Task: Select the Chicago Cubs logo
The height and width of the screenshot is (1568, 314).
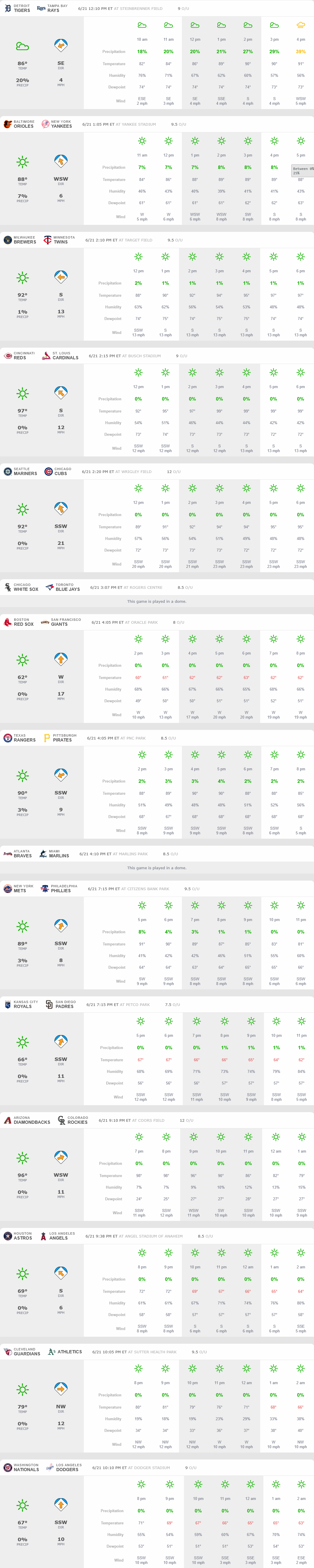Action: pyautogui.click(x=48, y=471)
